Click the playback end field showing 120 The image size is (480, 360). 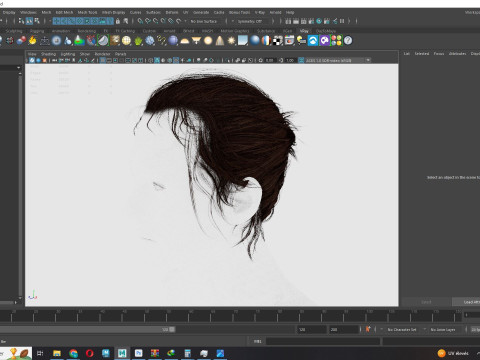point(312,329)
